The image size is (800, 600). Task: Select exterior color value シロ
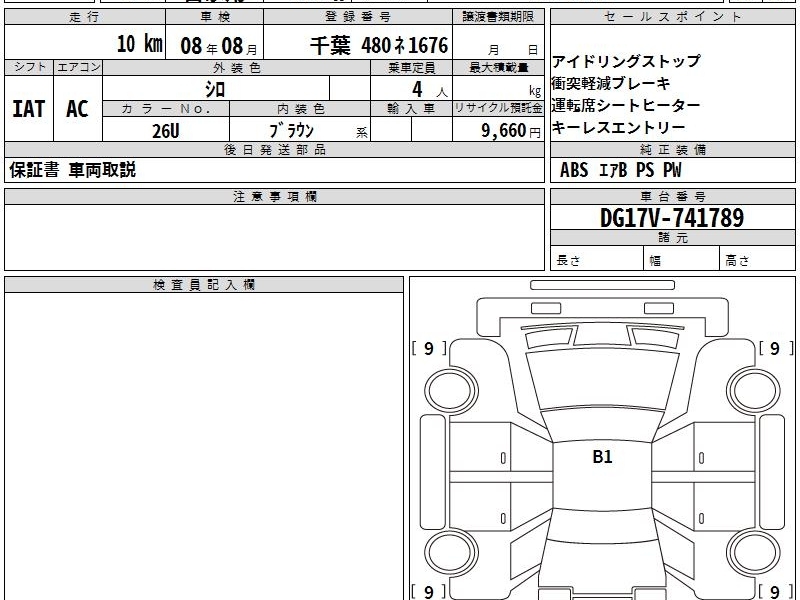(215, 89)
